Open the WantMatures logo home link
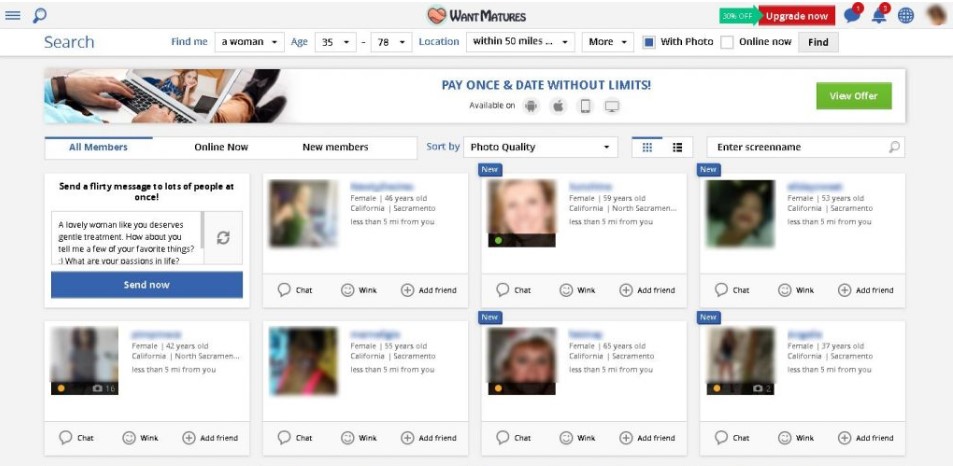953x466 pixels. [x=476, y=15]
